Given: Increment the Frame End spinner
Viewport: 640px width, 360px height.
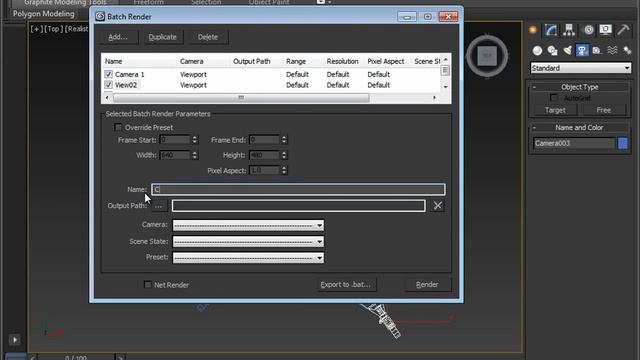Looking at the screenshot, I should pos(284,138).
